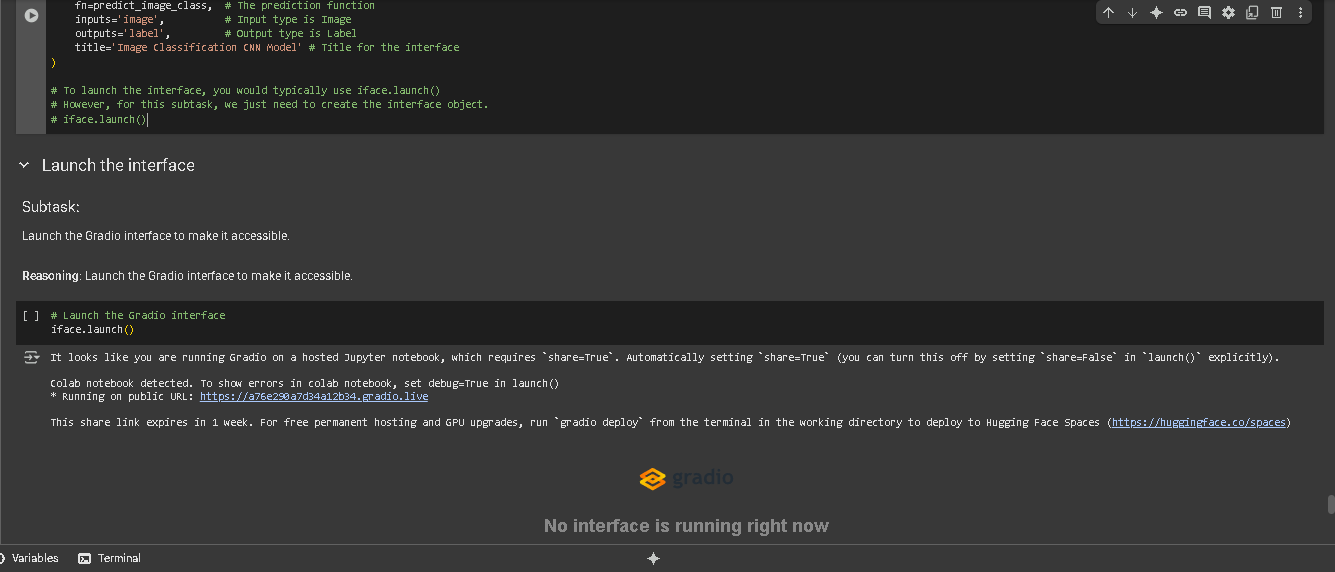
Task: Open the gradio.live public URL link
Action: 314,396
